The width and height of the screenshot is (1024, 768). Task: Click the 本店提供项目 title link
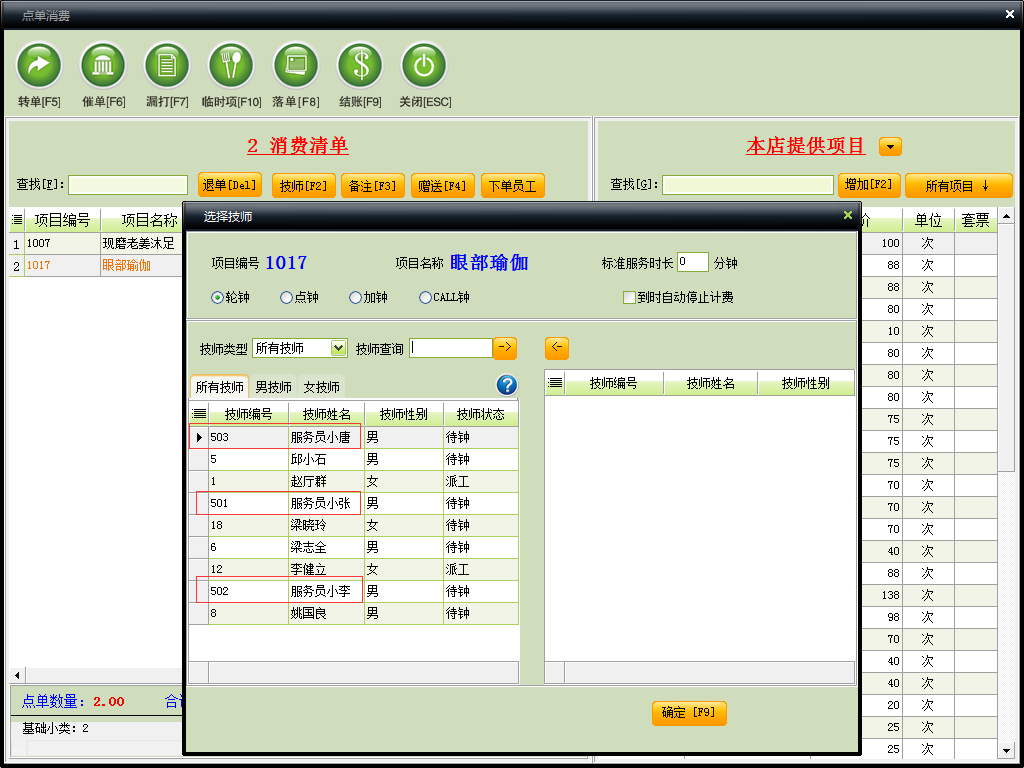pyautogui.click(x=806, y=145)
